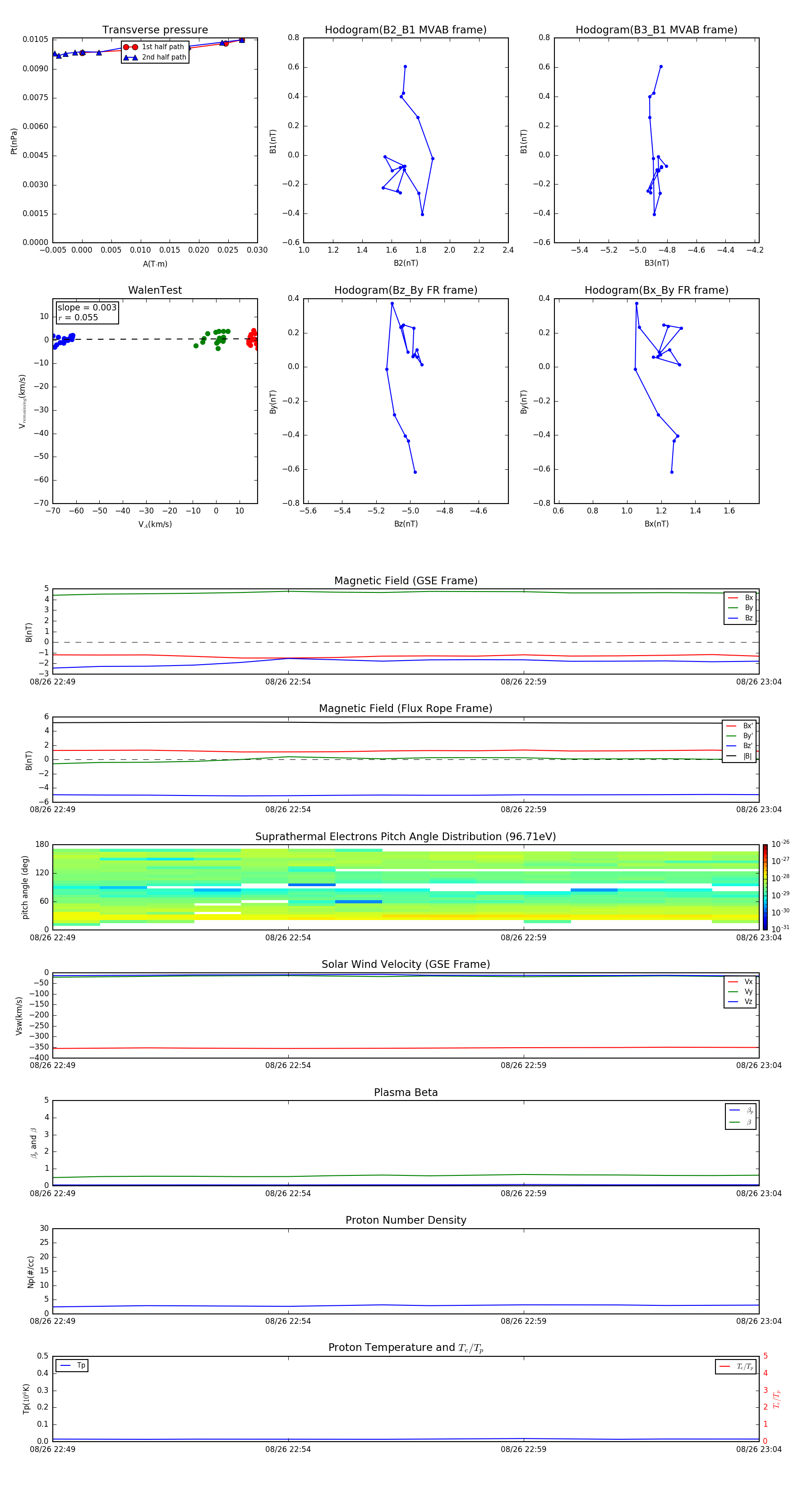The height and width of the screenshot is (1489, 812).
Task: Click the Vx entry in velocity legend
Action: point(740,981)
